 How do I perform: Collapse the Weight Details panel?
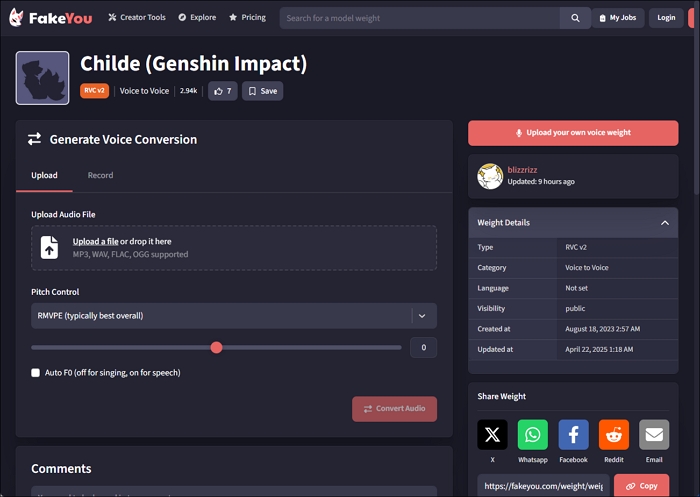pos(664,223)
